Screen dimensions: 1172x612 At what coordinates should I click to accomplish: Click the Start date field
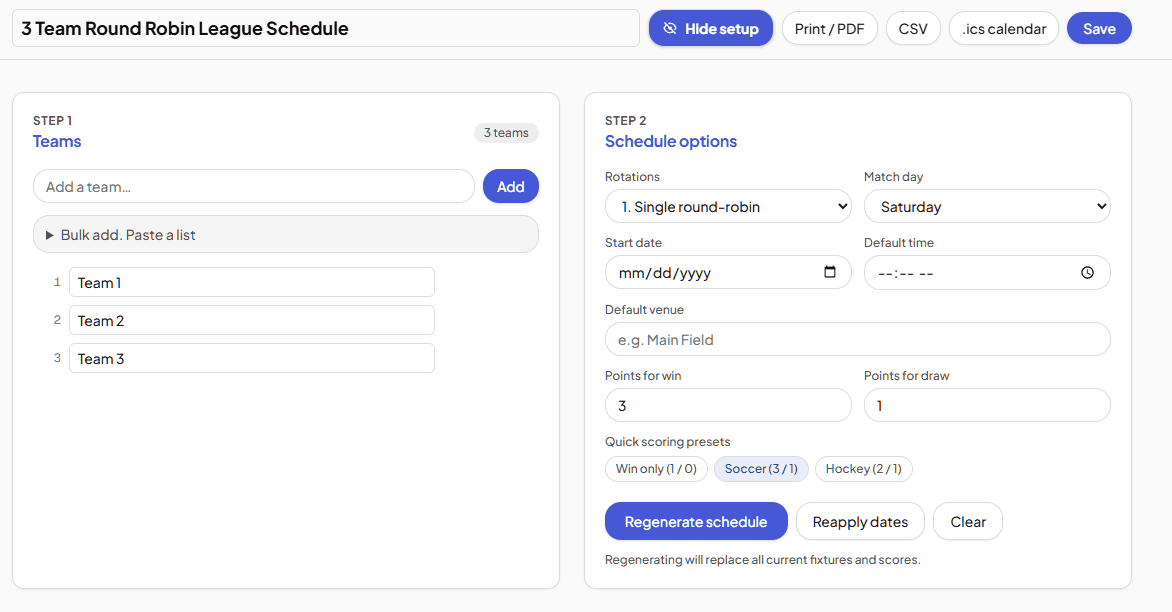pyautogui.click(x=728, y=273)
